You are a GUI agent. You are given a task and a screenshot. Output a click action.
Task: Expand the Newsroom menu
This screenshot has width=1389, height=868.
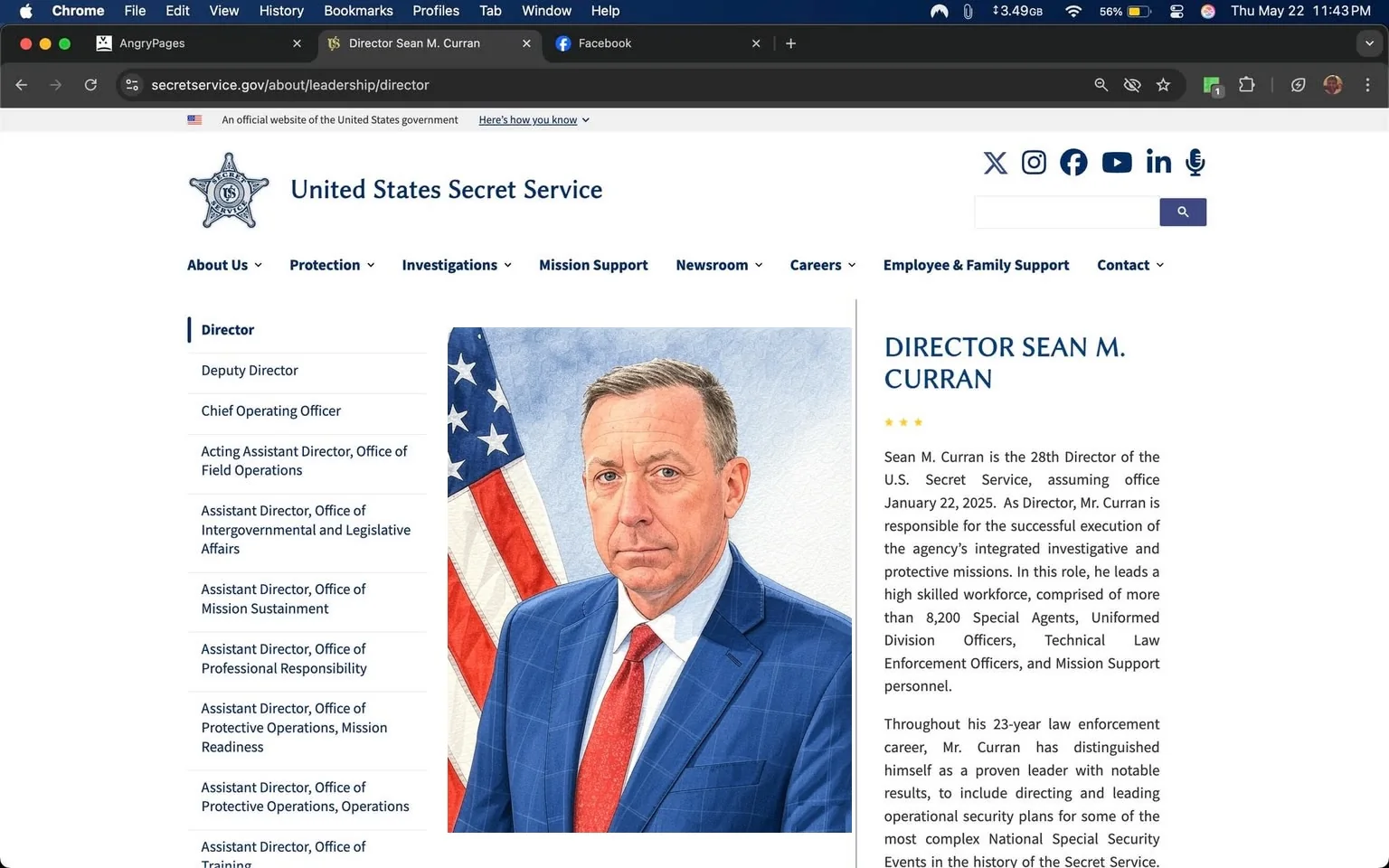[719, 265]
